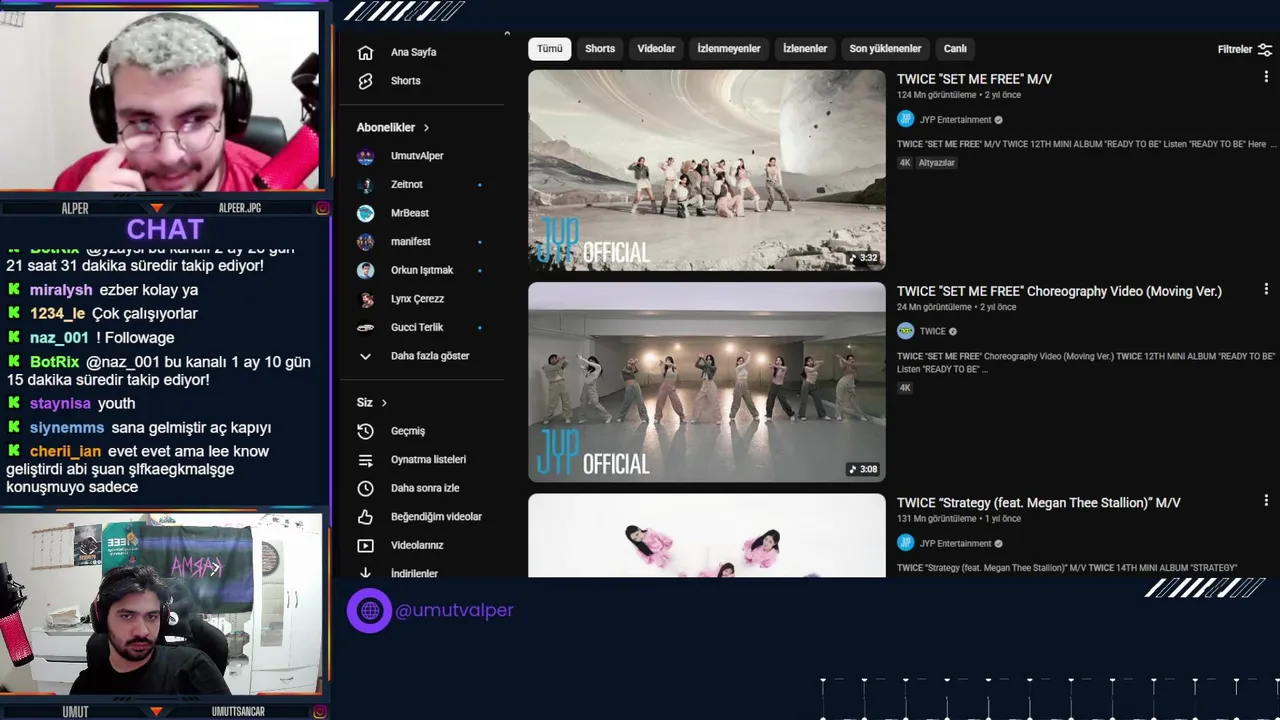Click Filtreler button text
This screenshot has width=1280, height=720.
1235,49
